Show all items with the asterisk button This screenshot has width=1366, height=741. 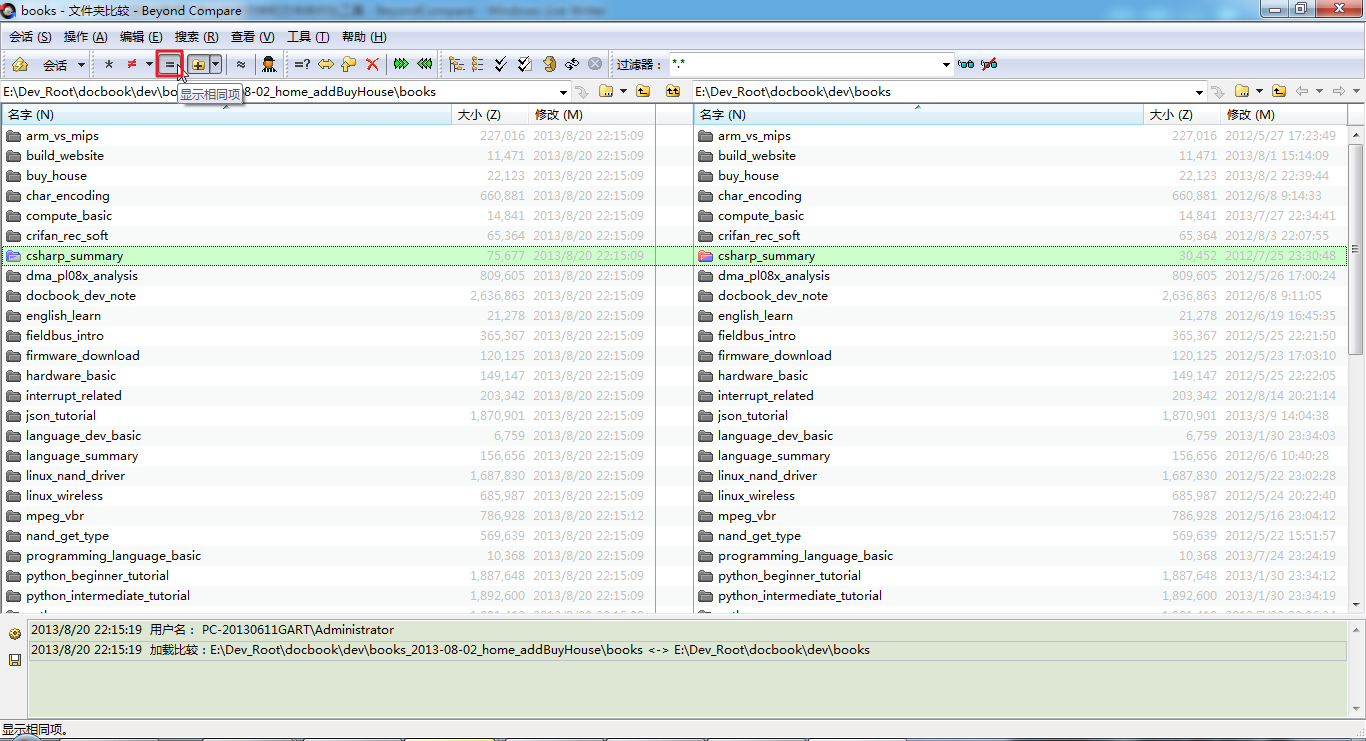(108, 65)
